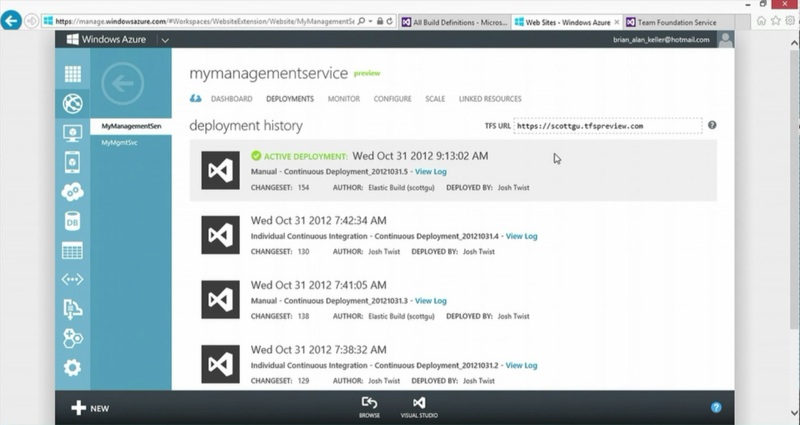
Task: Click the date Wed Oct 31 2012 7:38:32 AM
Action: tap(318, 349)
